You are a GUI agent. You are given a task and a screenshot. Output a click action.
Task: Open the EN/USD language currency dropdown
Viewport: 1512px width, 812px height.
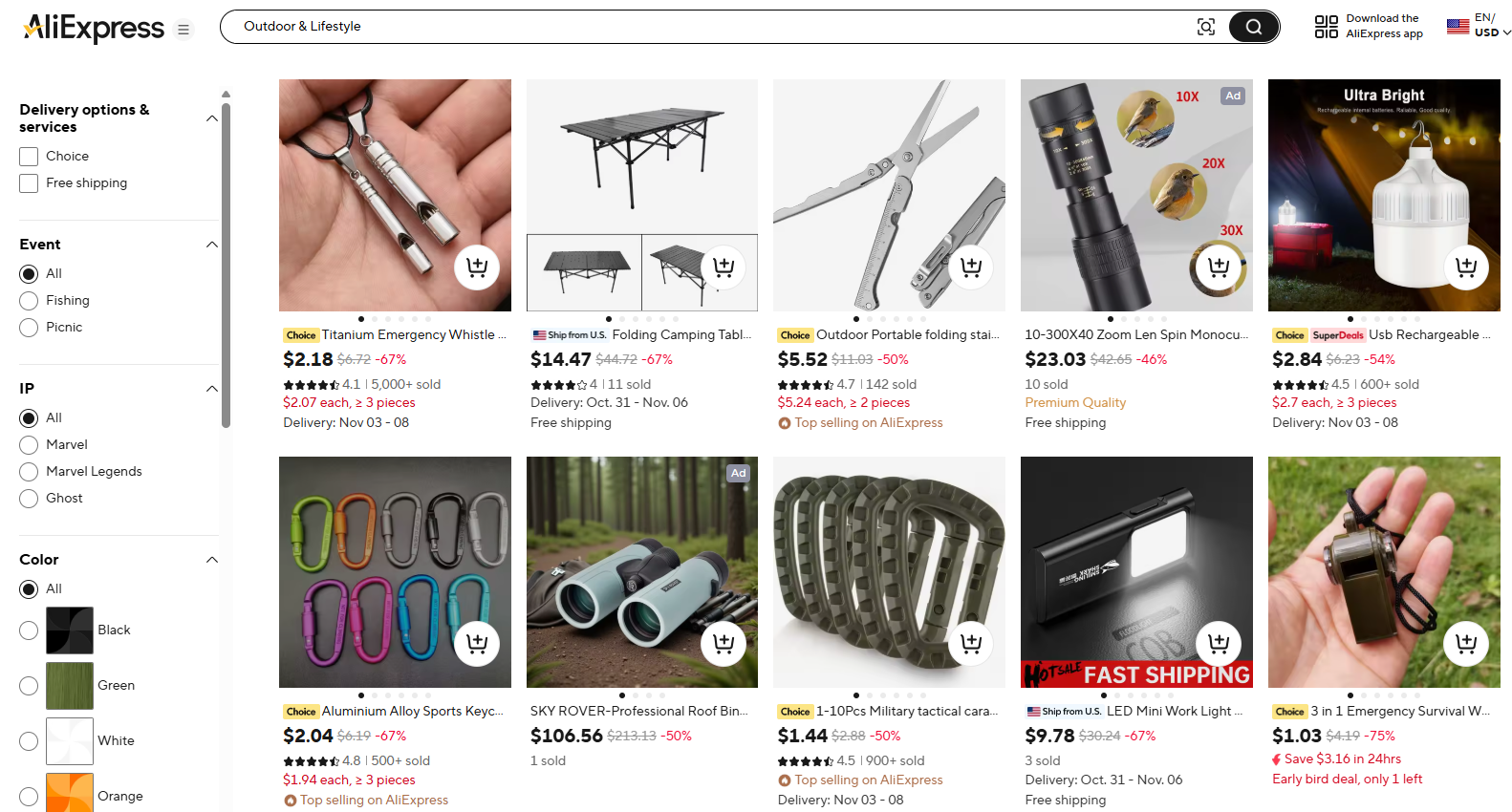pos(1480,26)
